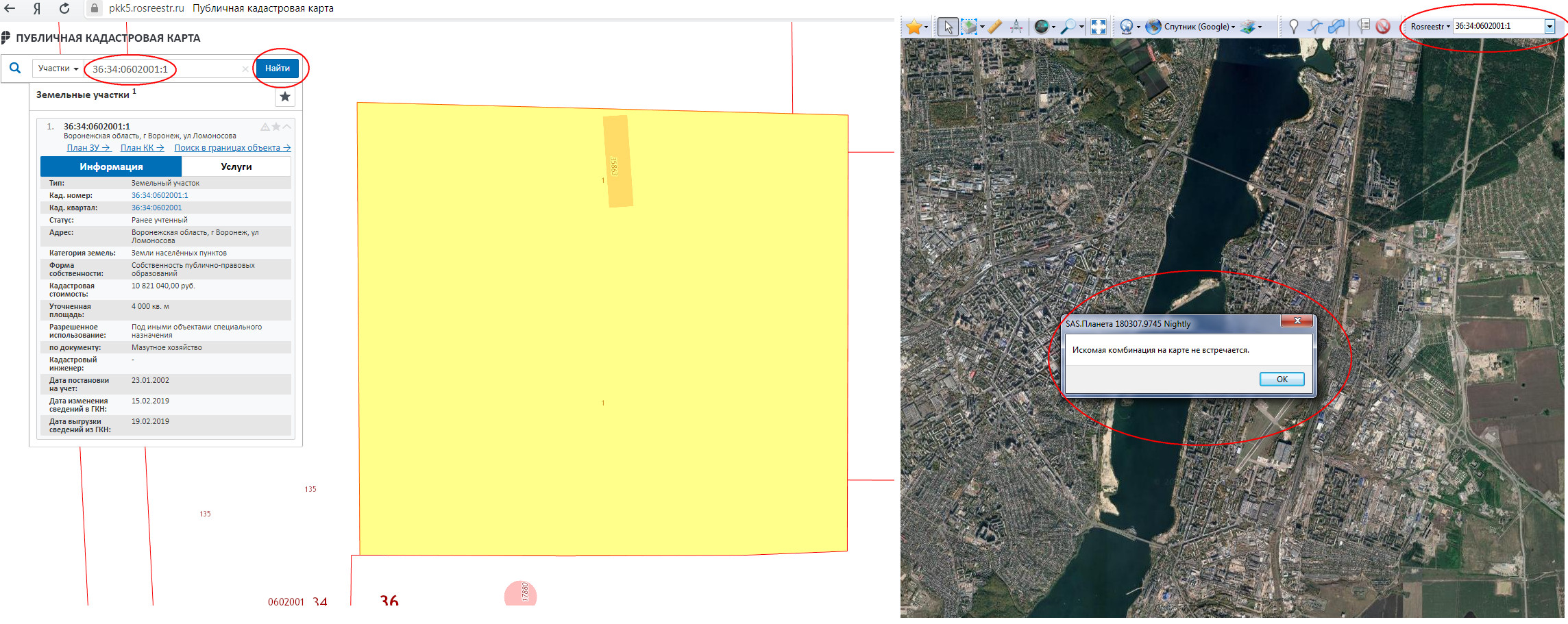Open the Участки search type dropdown
Viewport: 1568px width, 624px height.
[x=58, y=68]
